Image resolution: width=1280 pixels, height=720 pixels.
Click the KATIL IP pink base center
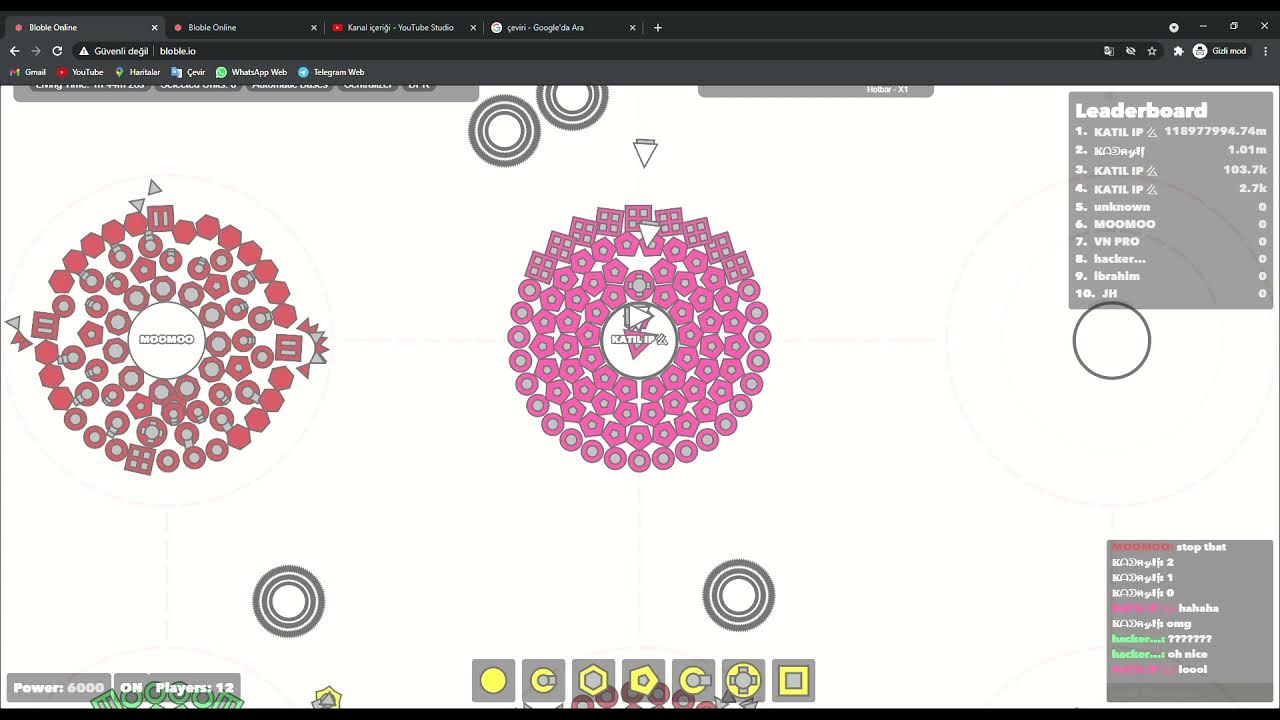639,340
